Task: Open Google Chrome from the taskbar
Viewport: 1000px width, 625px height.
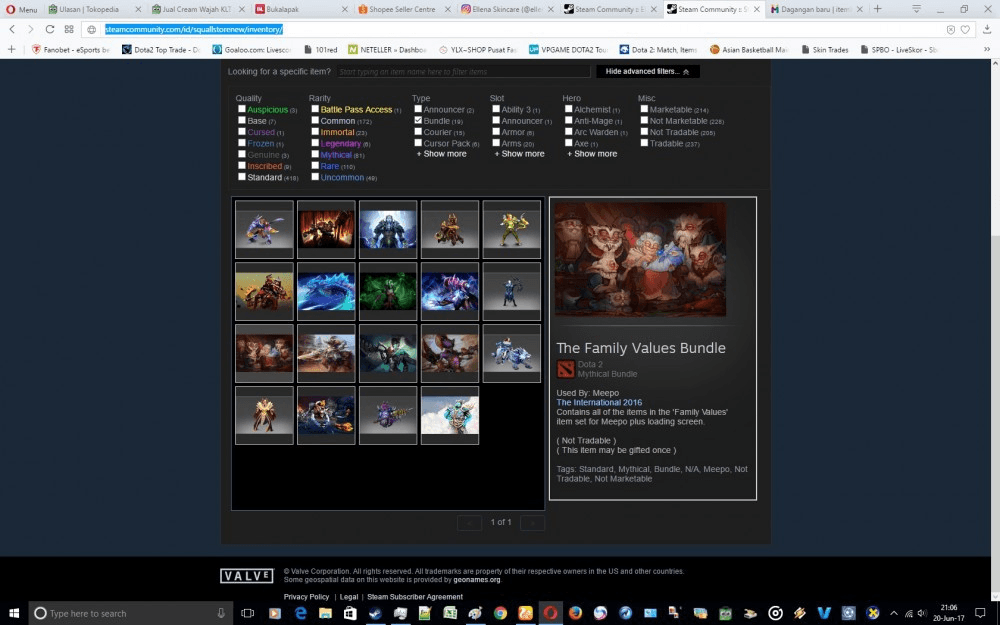Action: (x=501, y=613)
